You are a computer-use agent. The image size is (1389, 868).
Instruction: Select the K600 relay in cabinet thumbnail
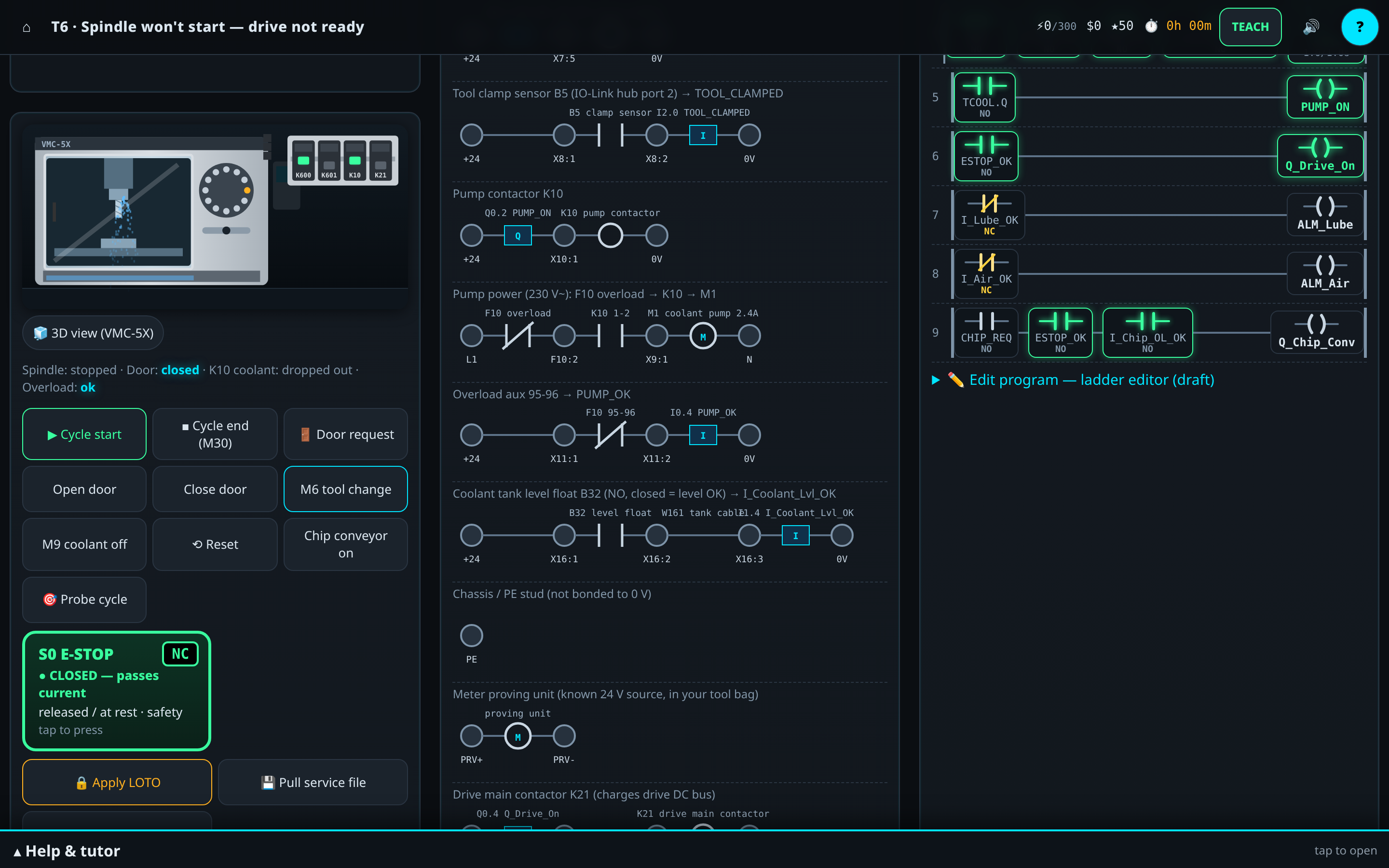[303, 160]
